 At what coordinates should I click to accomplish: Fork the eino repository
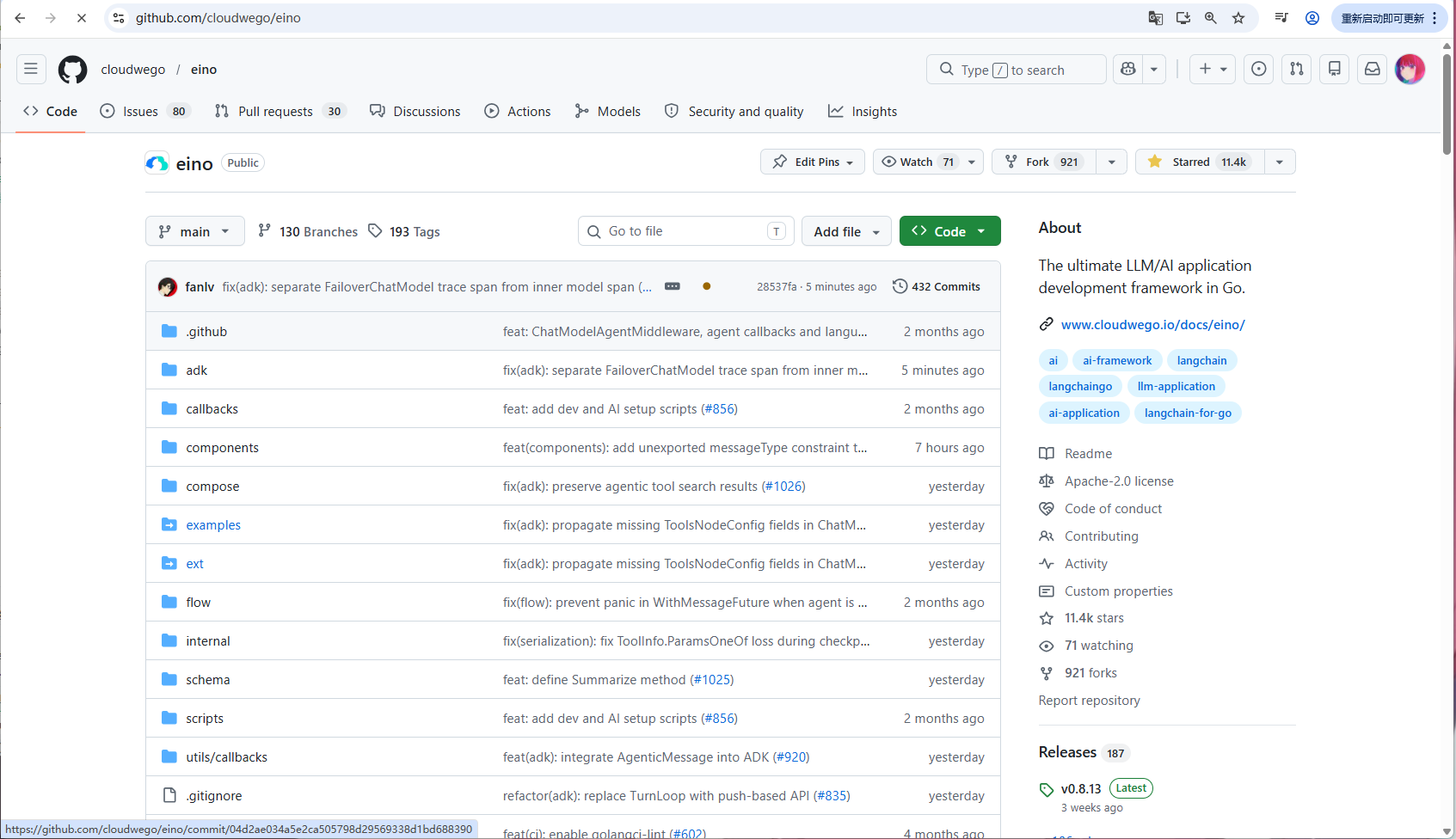click(x=1044, y=162)
